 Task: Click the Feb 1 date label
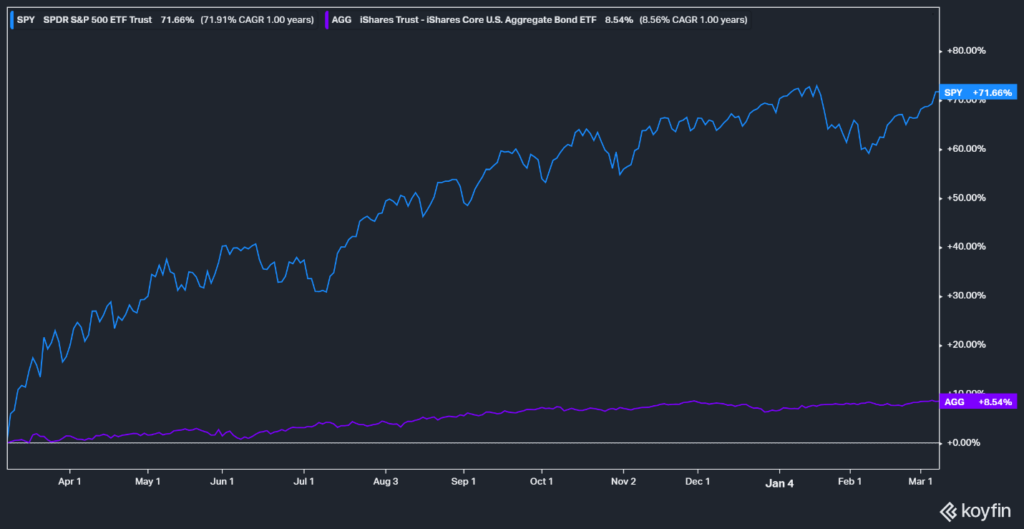(850, 481)
